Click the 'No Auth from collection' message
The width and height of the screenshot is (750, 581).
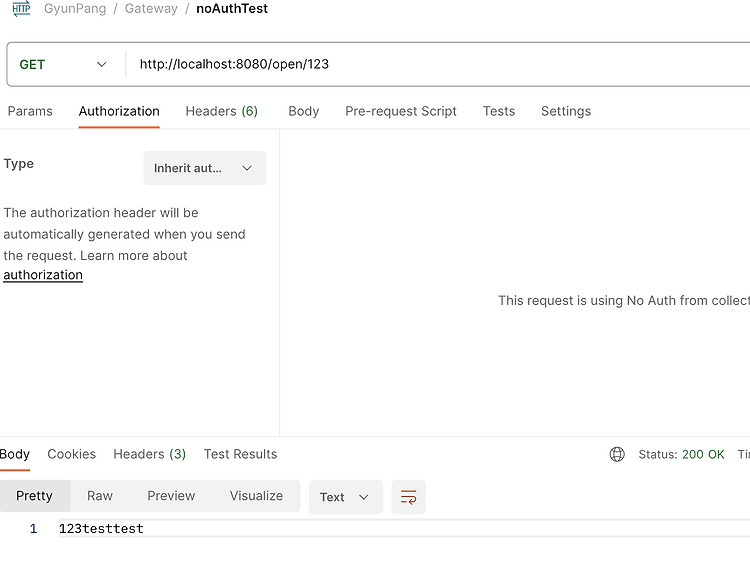pyautogui.click(x=624, y=300)
